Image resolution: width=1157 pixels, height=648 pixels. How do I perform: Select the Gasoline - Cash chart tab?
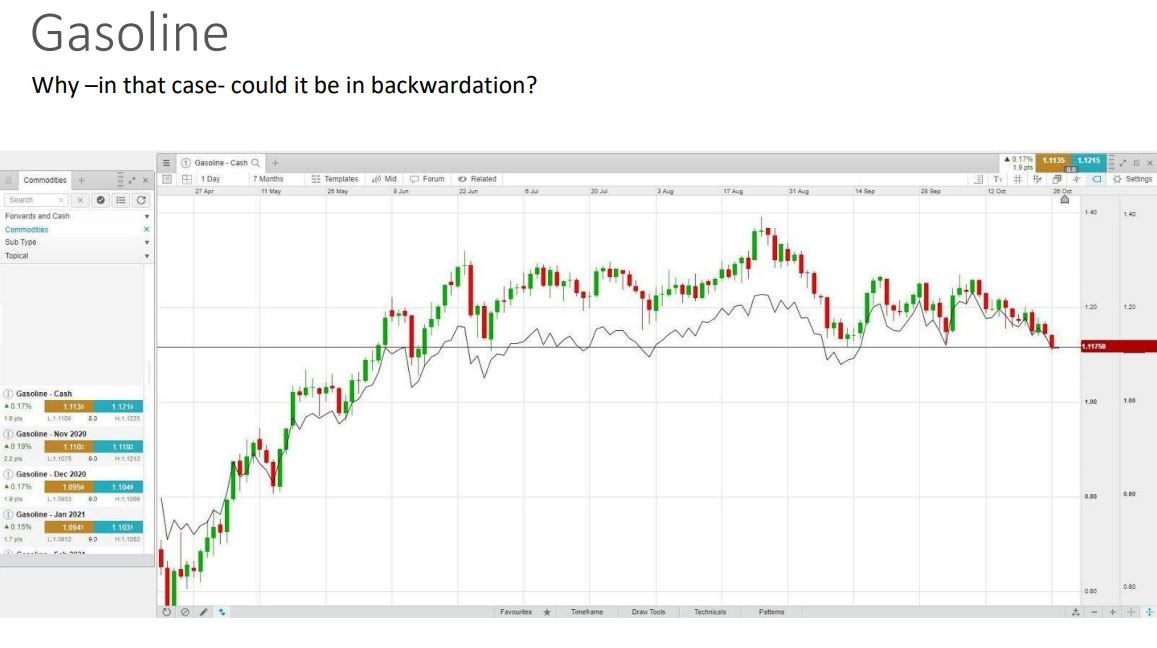tap(220, 162)
